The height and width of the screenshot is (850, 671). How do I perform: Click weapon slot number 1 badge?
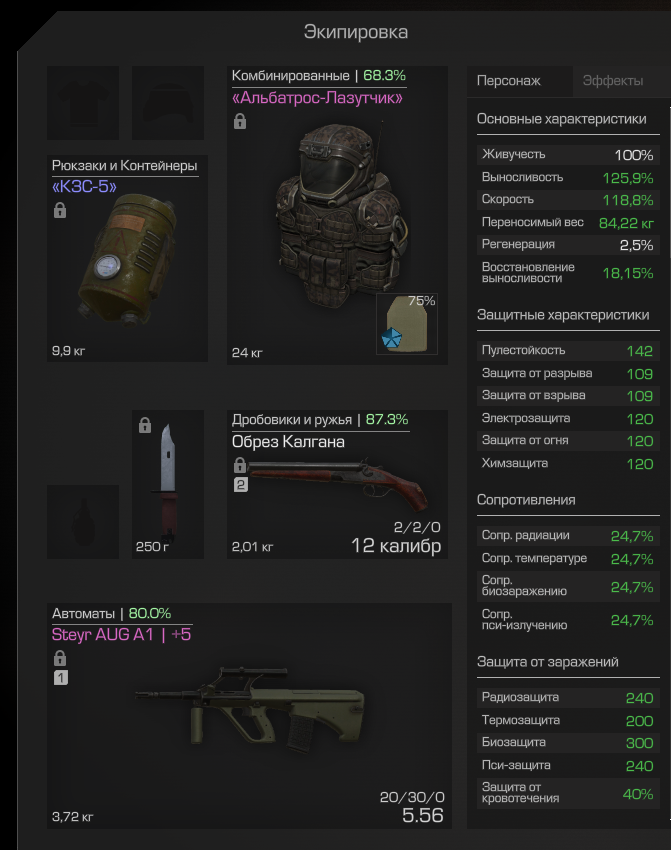pyautogui.click(x=61, y=678)
